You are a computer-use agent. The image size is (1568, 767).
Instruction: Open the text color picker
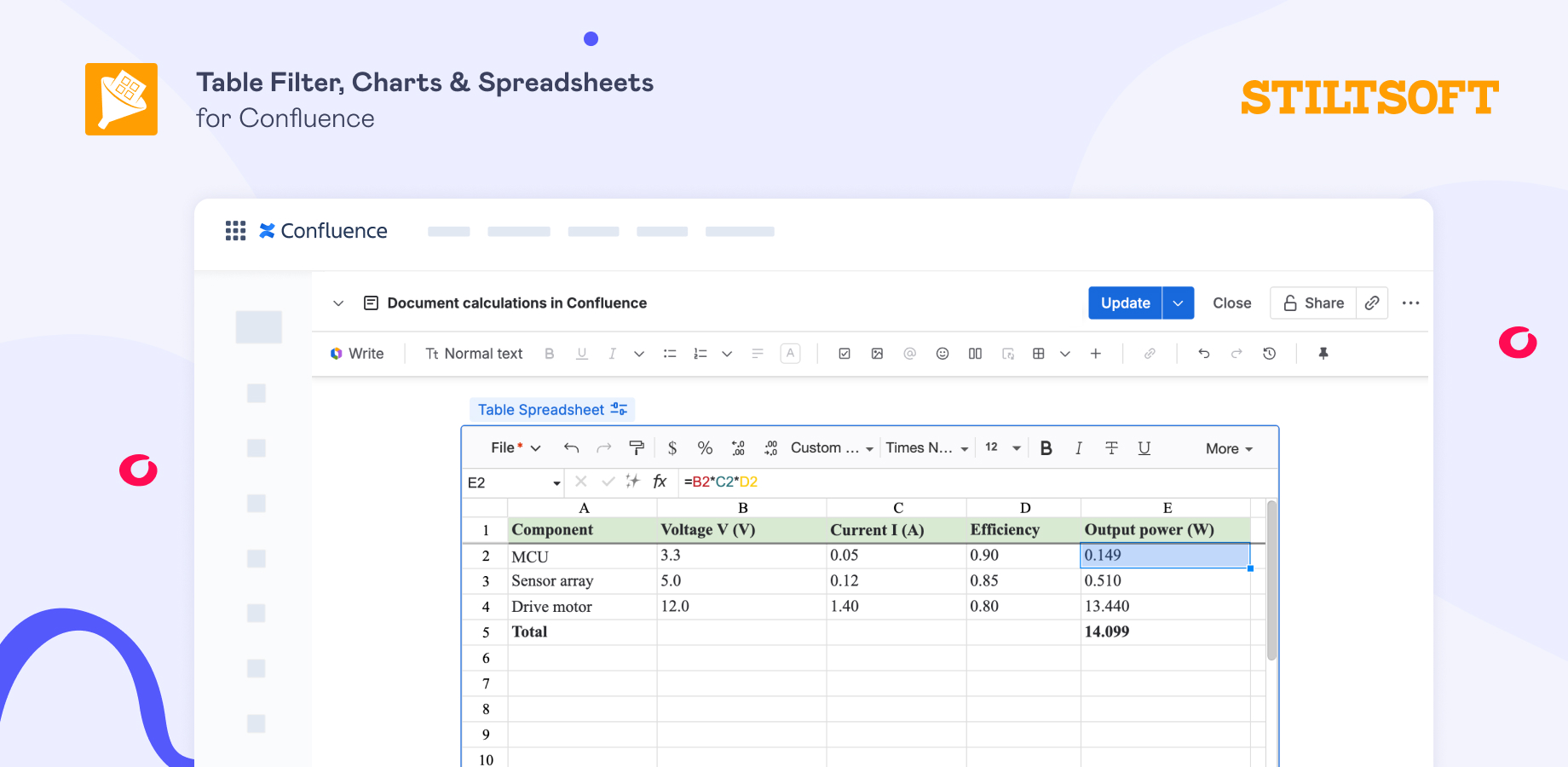point(791,354)
